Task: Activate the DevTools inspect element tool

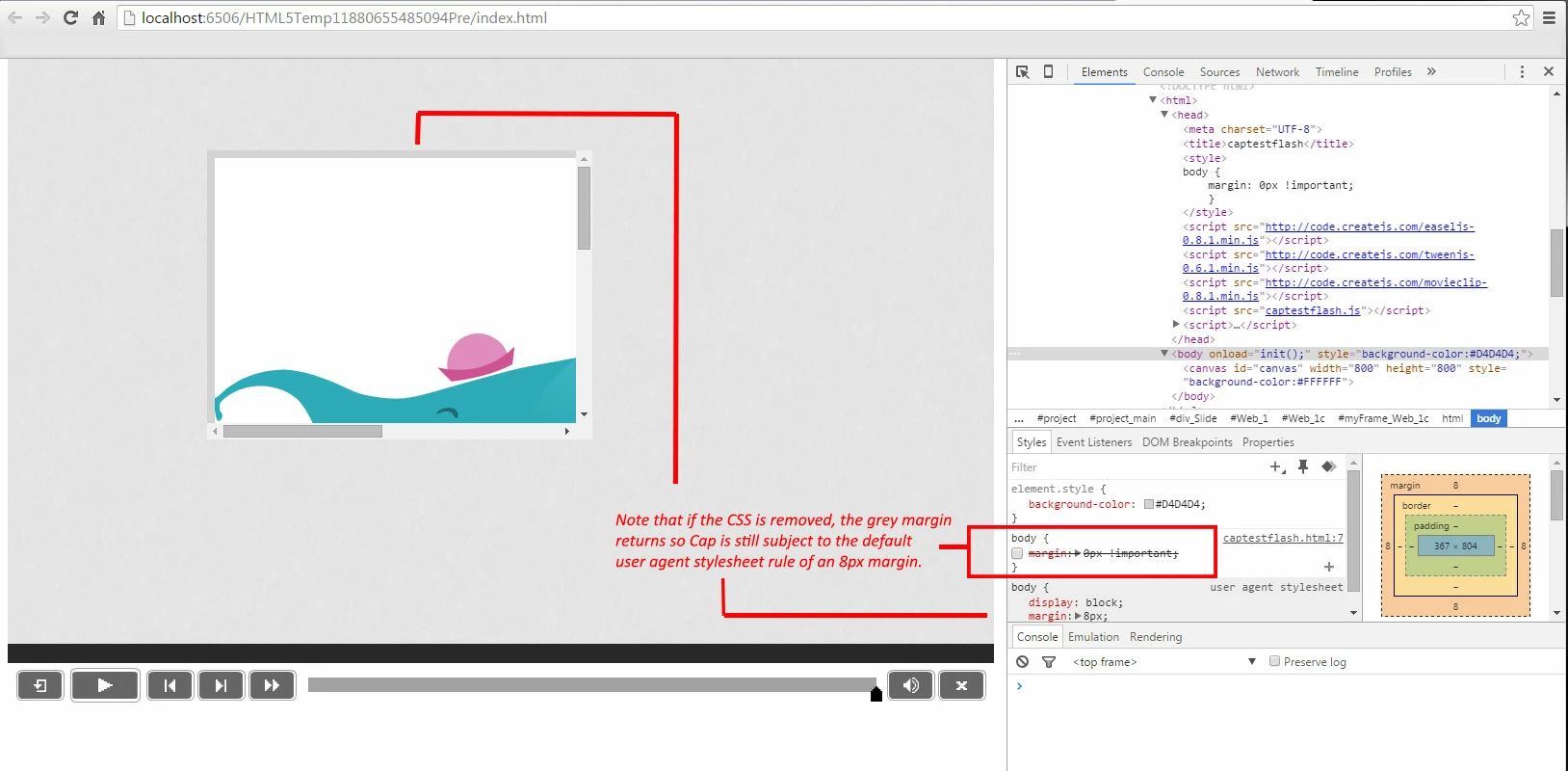Action: 1023,72
